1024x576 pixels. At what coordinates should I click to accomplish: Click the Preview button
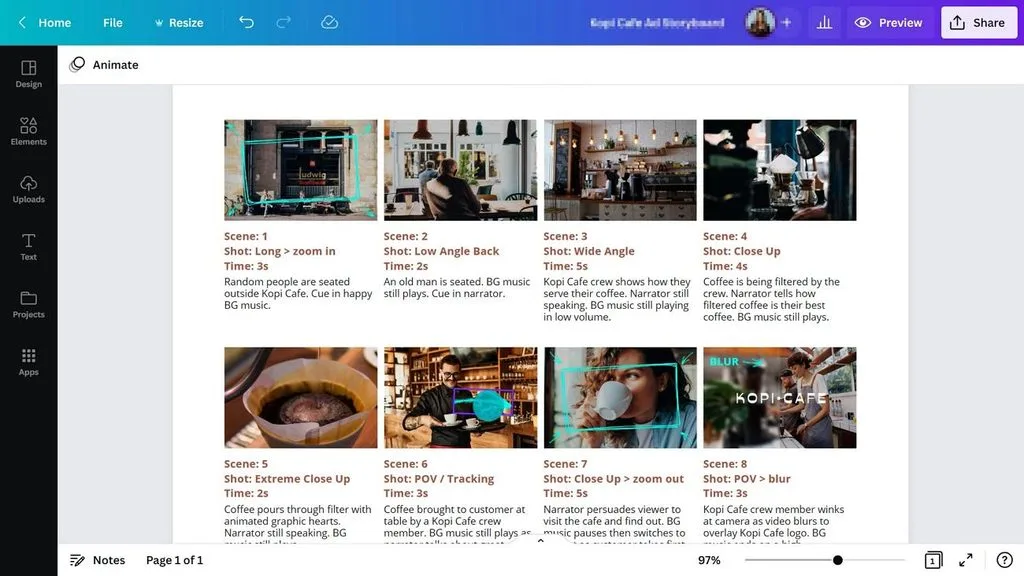point(888,23)
